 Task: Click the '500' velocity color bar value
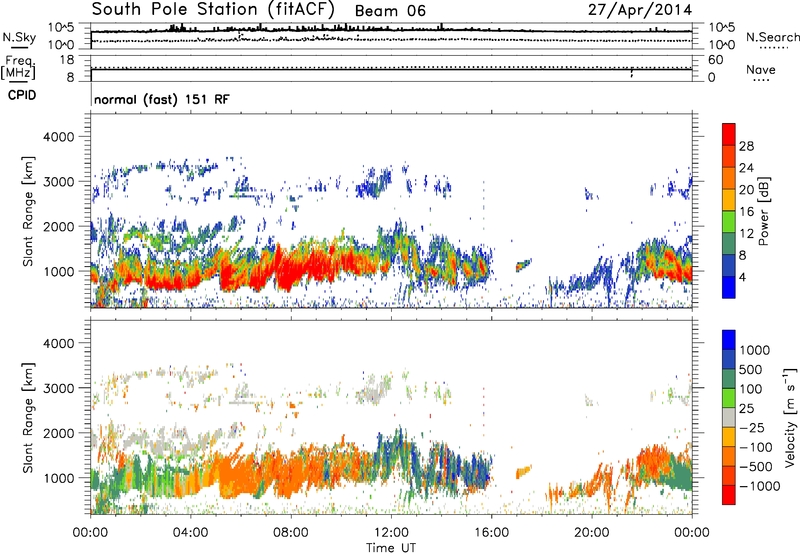pos(752,369)
